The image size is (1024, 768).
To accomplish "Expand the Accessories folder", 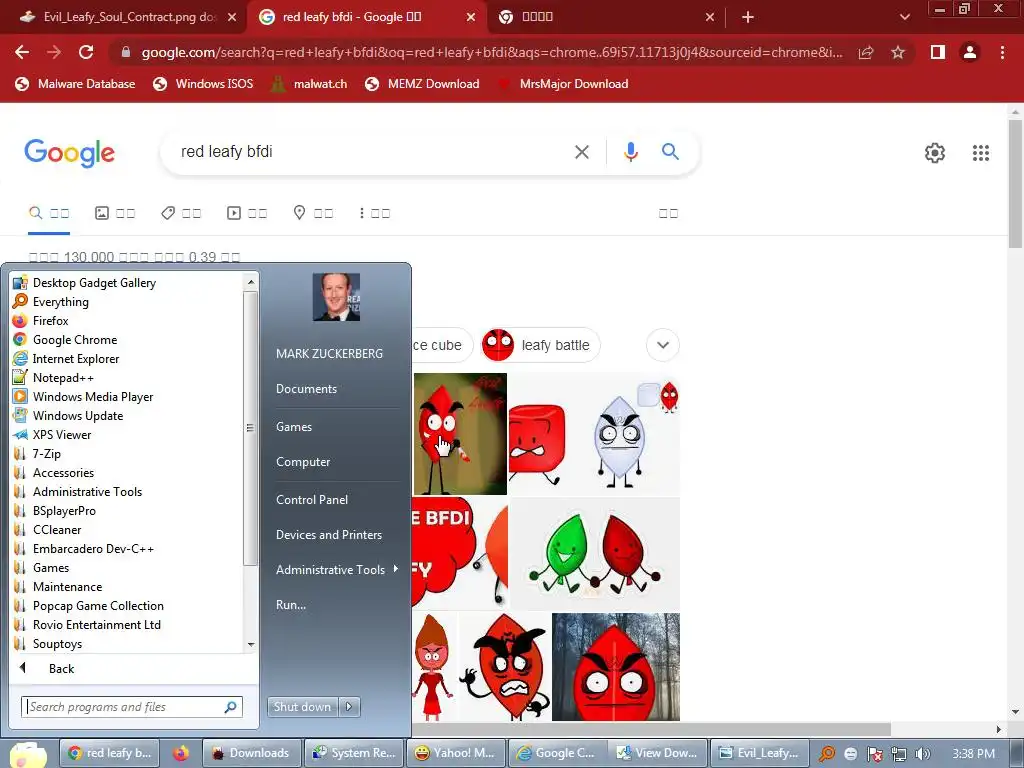I will click(63, 472).
